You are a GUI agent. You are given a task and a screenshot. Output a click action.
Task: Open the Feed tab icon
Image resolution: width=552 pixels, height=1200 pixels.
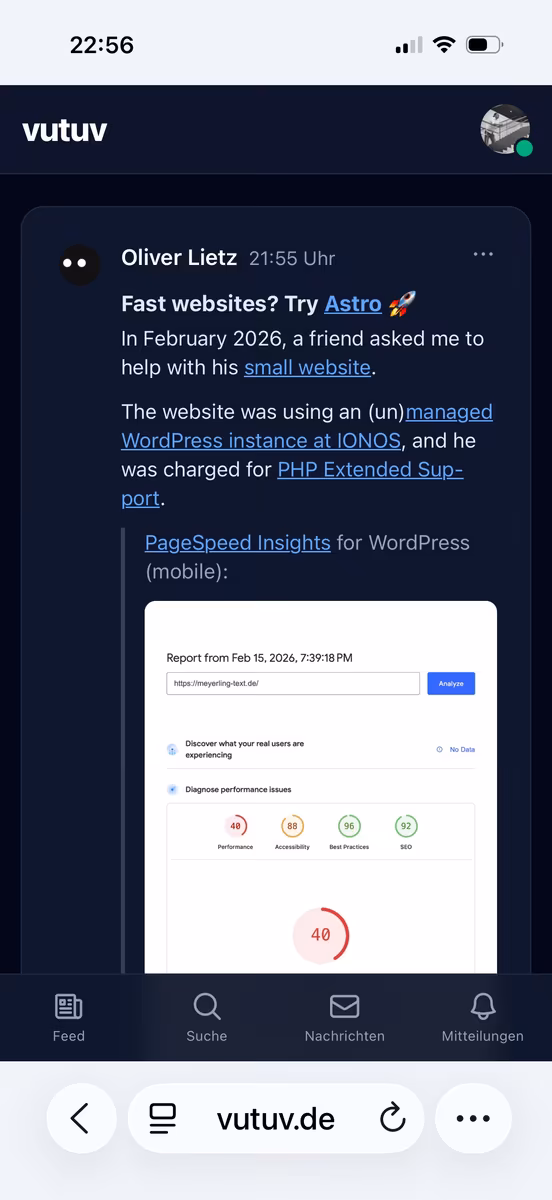coord(68,1006)
